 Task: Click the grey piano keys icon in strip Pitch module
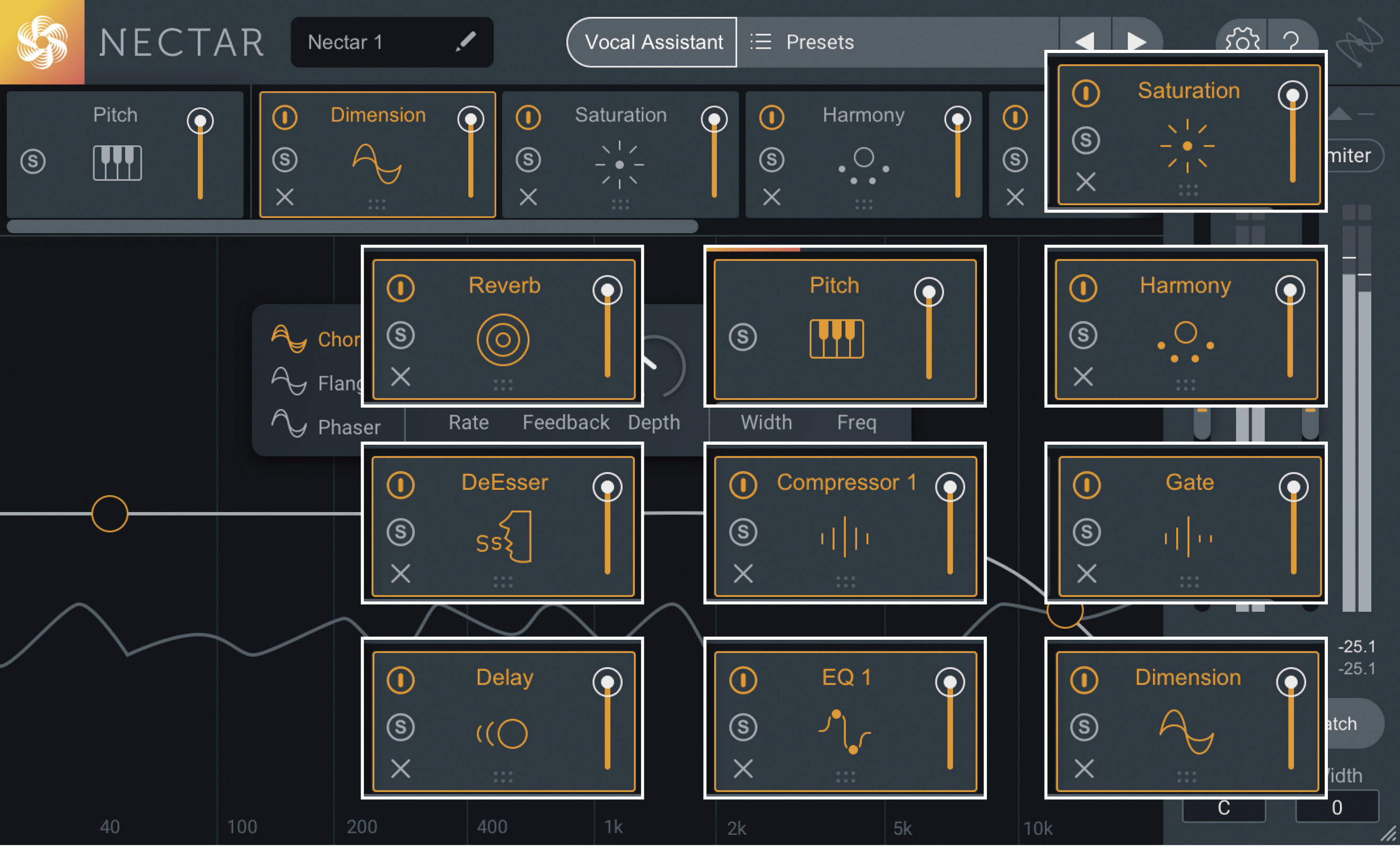tap(117, 163)
